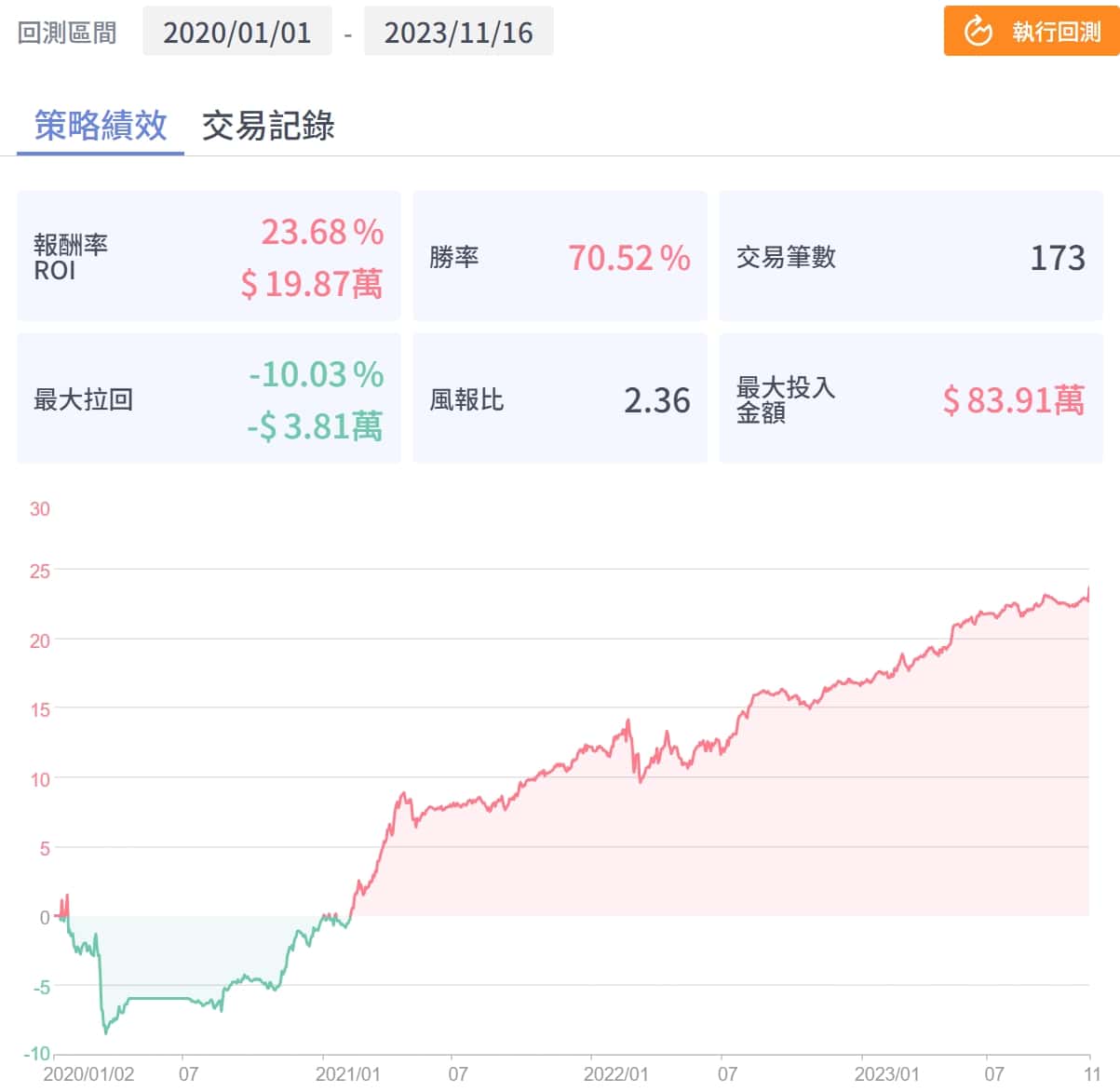Click the 2021/01 marker on the chart axis
This screenshot has width=1120, height=1092.
pos(346,1074)
